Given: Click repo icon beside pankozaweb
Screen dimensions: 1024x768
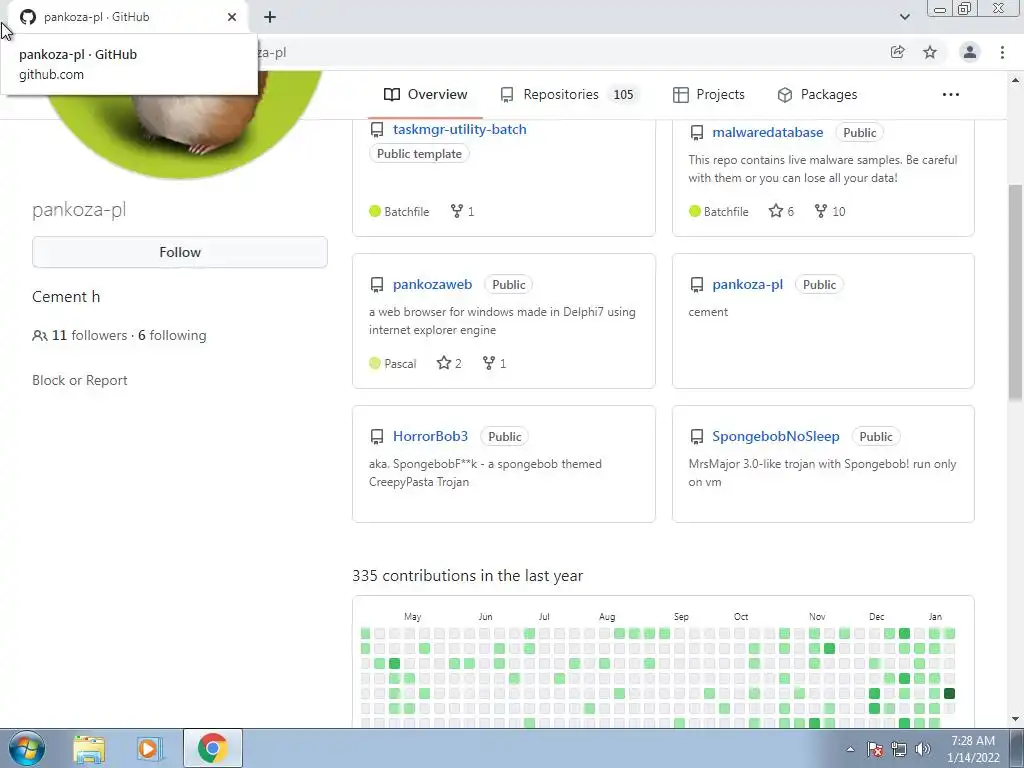Looking at the screenshot, I should pos(377,285).
